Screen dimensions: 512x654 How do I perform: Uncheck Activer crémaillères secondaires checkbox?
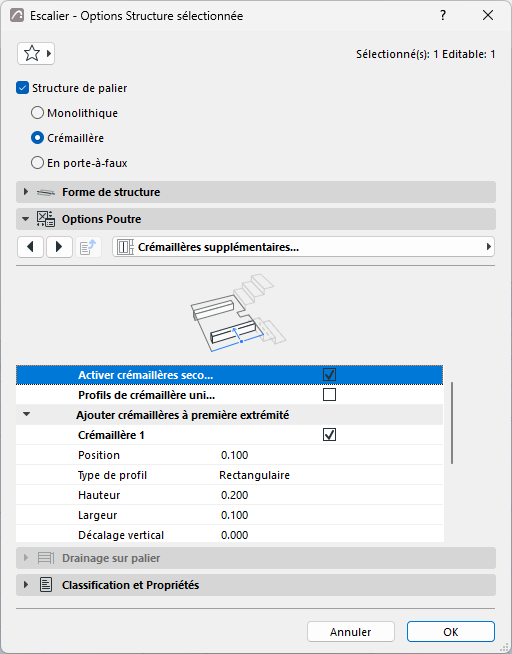[x=329, y=375]
